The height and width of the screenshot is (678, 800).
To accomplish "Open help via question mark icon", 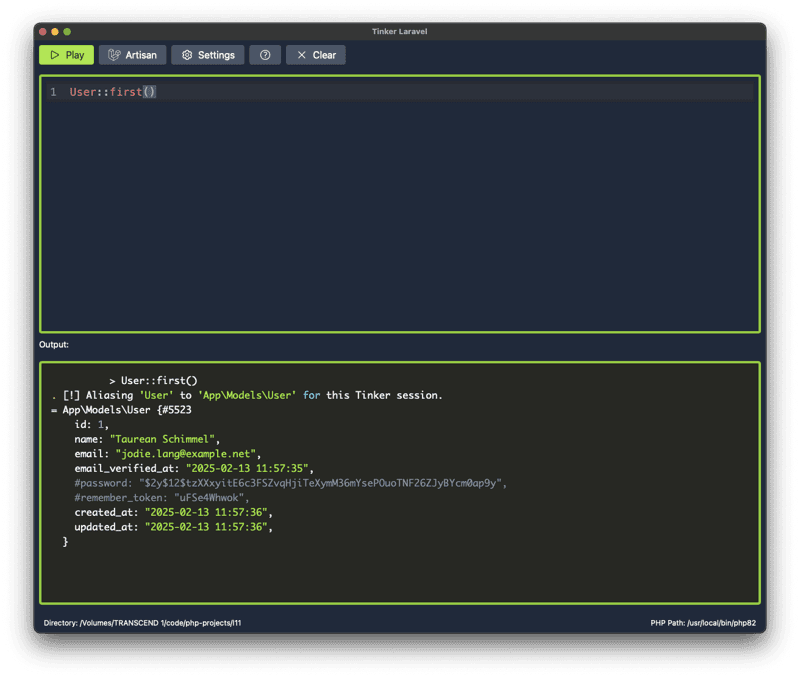I will (264, 55).
